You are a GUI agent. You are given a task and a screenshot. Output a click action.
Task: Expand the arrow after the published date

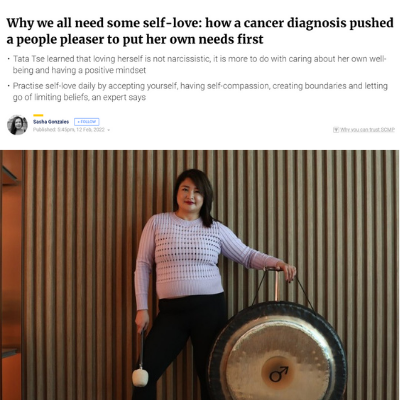pyautogui.click(x=109, y=130)
